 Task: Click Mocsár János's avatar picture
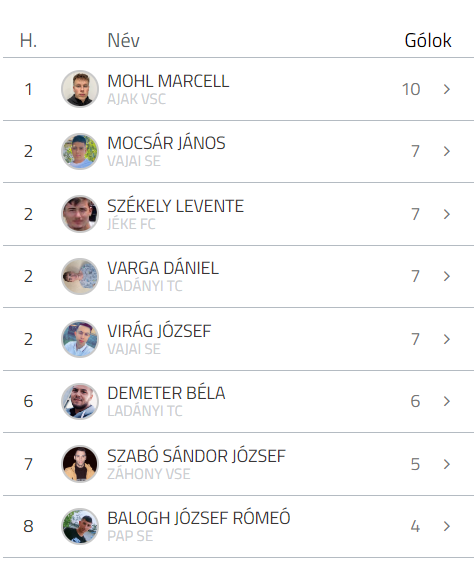(80, 151)
